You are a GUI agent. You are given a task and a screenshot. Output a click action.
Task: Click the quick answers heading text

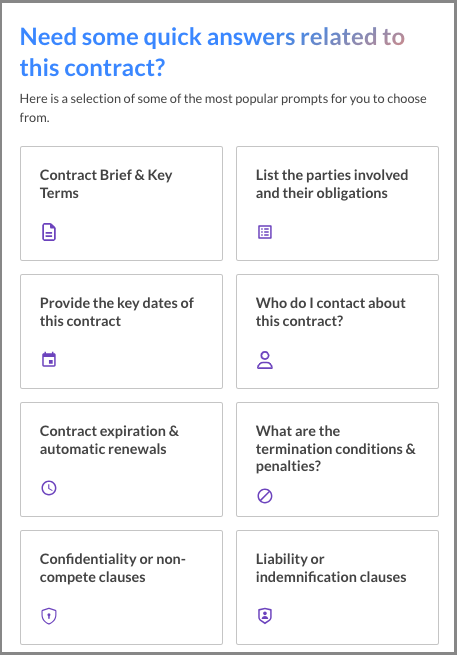[x=212, y=52]
